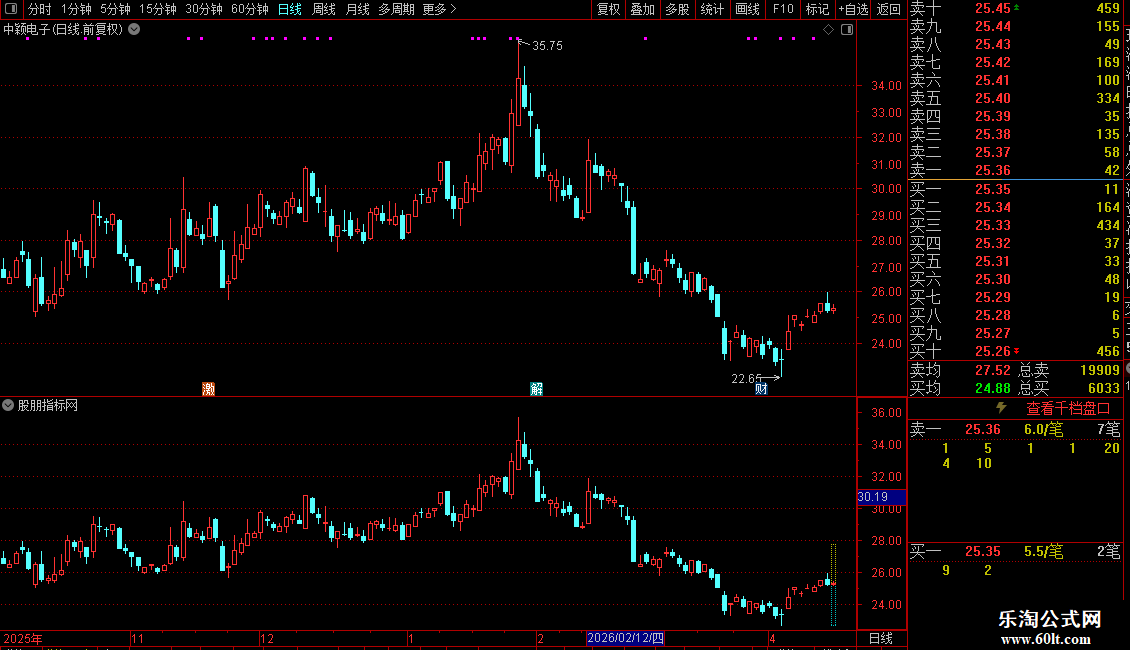Image resolution: width=1130 pixels, height=650 pixels.
Task: Select the 15分钟 period tab
Action: [157, 9]
